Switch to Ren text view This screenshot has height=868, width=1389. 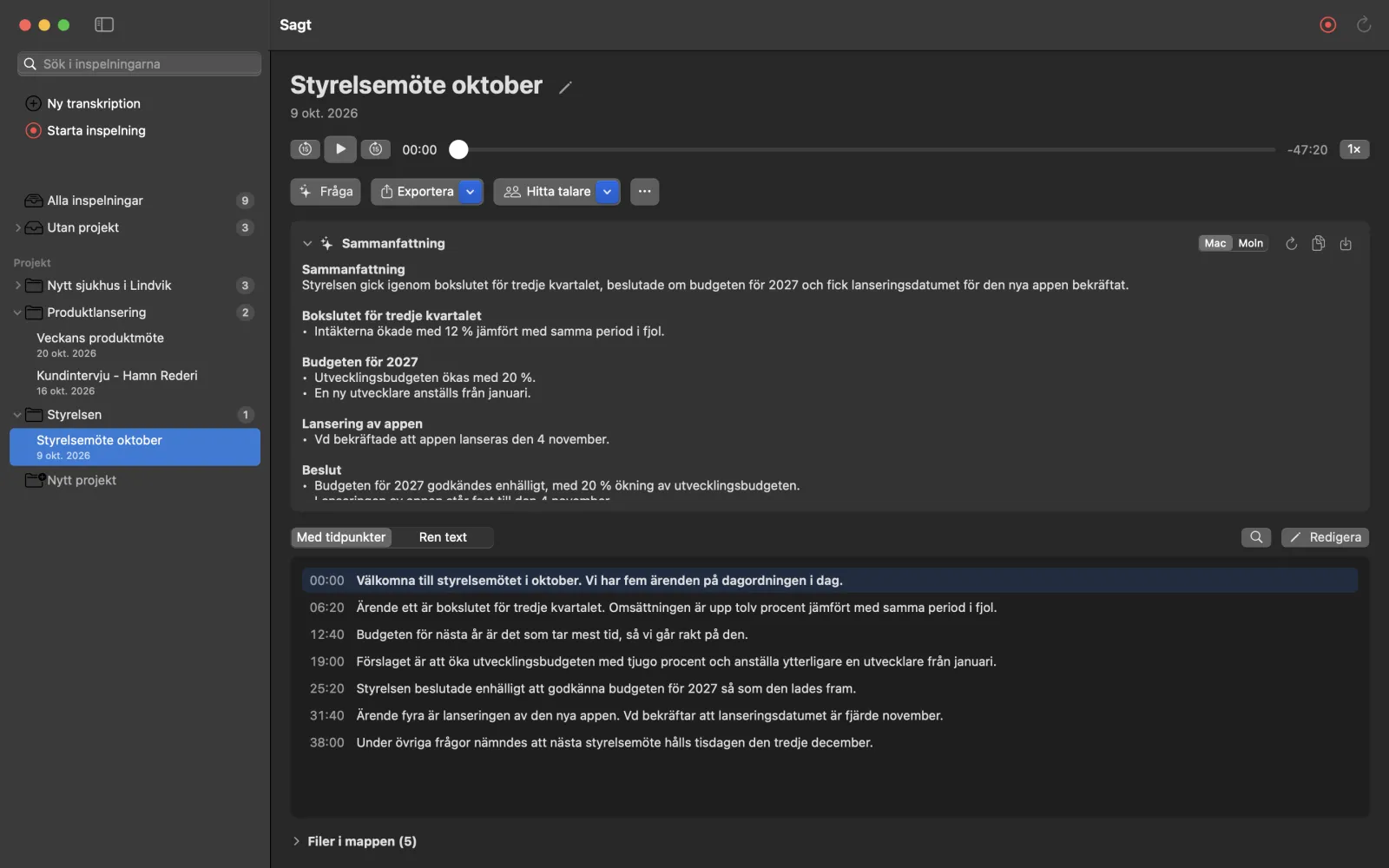point(443,537)
